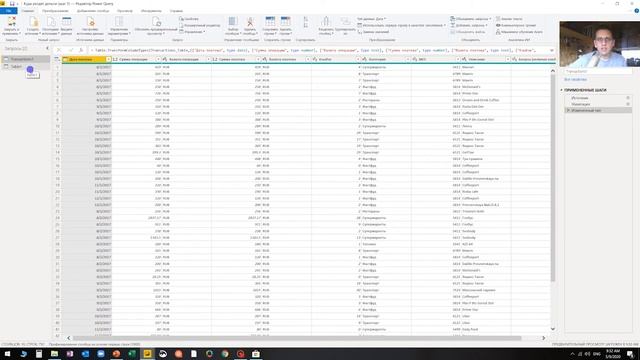The image size is (640, 360).
Task: Click the horizontal scrollbar of data preview
Action: pos(297,338)
